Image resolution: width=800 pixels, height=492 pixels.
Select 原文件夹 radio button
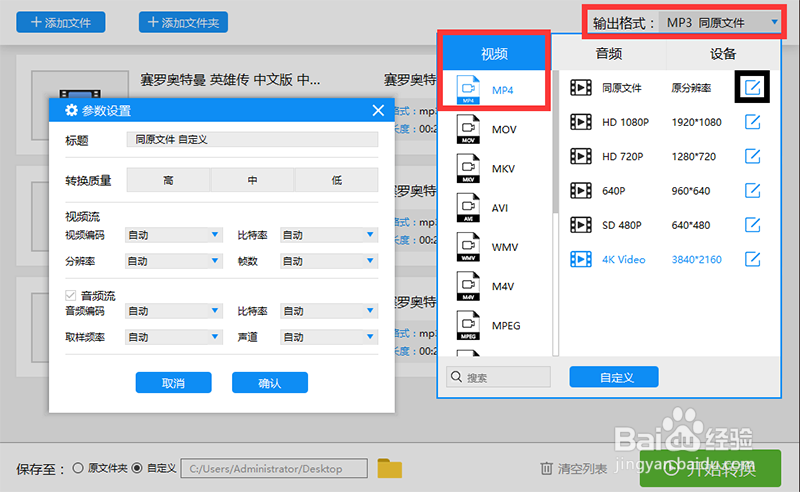(x=78, y=468)
